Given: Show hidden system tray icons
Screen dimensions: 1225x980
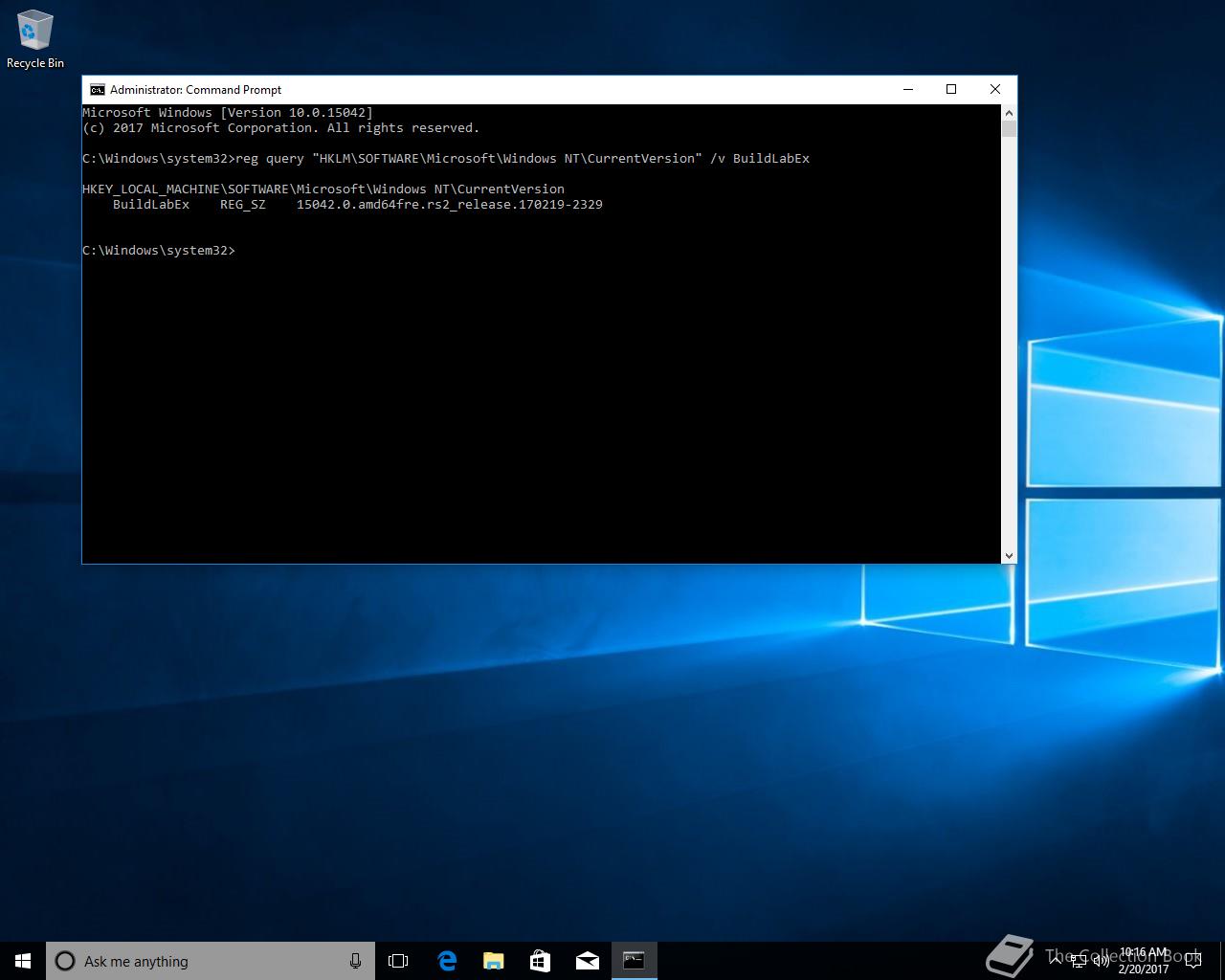Looking at the screenshot, I should tap(1056, 960).
